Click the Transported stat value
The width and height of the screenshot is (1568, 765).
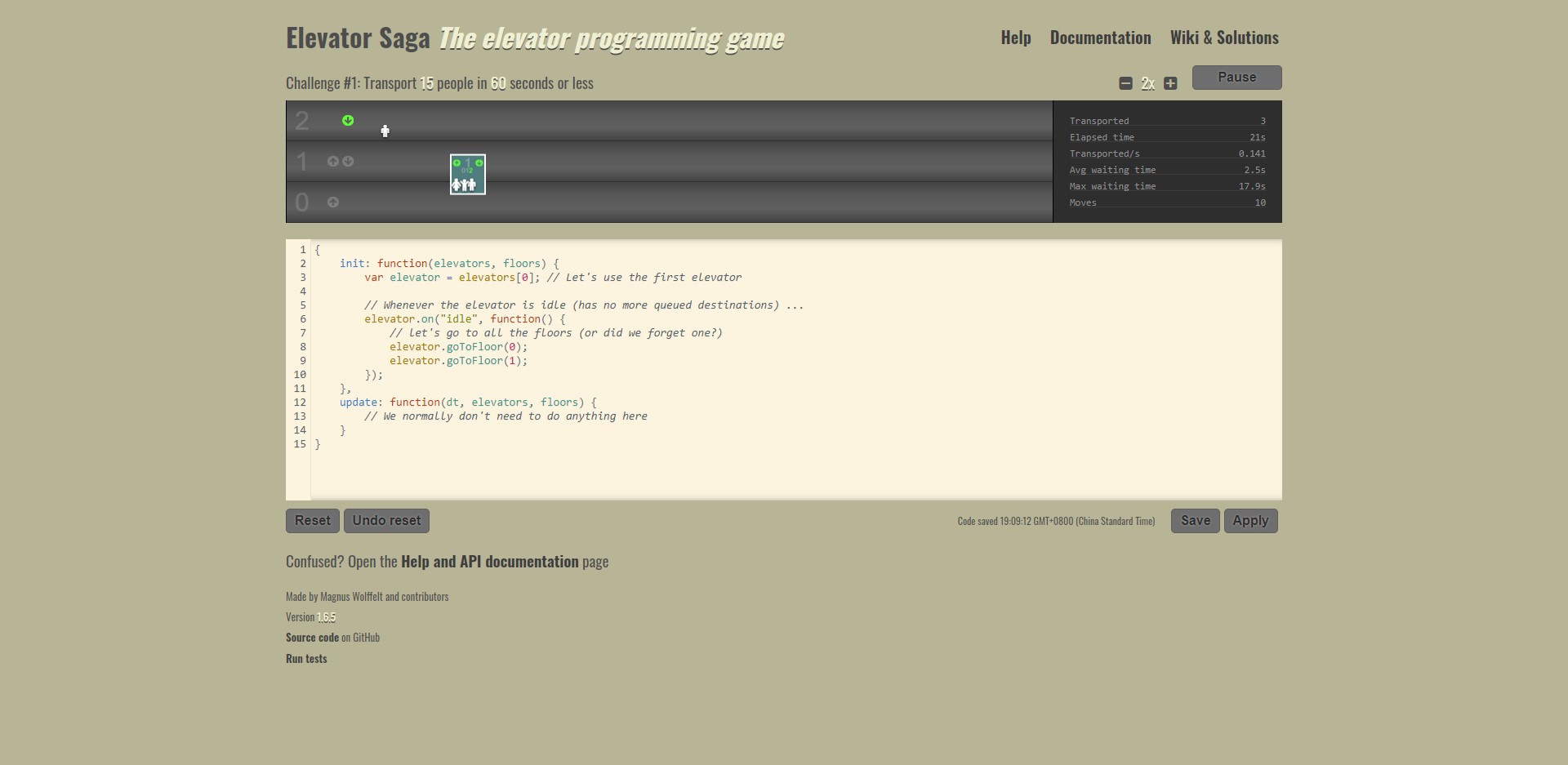click(x=1263, y=121)
